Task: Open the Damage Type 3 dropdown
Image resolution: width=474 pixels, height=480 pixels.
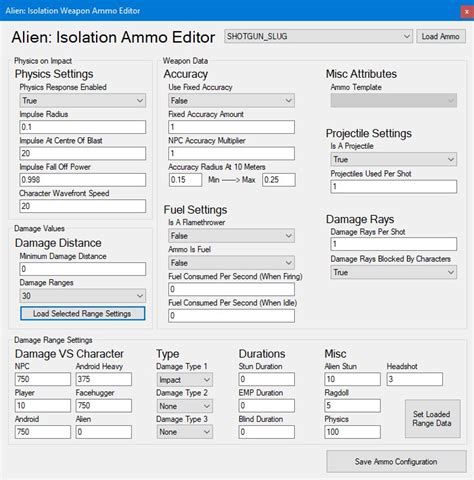Action: (184, 432)
